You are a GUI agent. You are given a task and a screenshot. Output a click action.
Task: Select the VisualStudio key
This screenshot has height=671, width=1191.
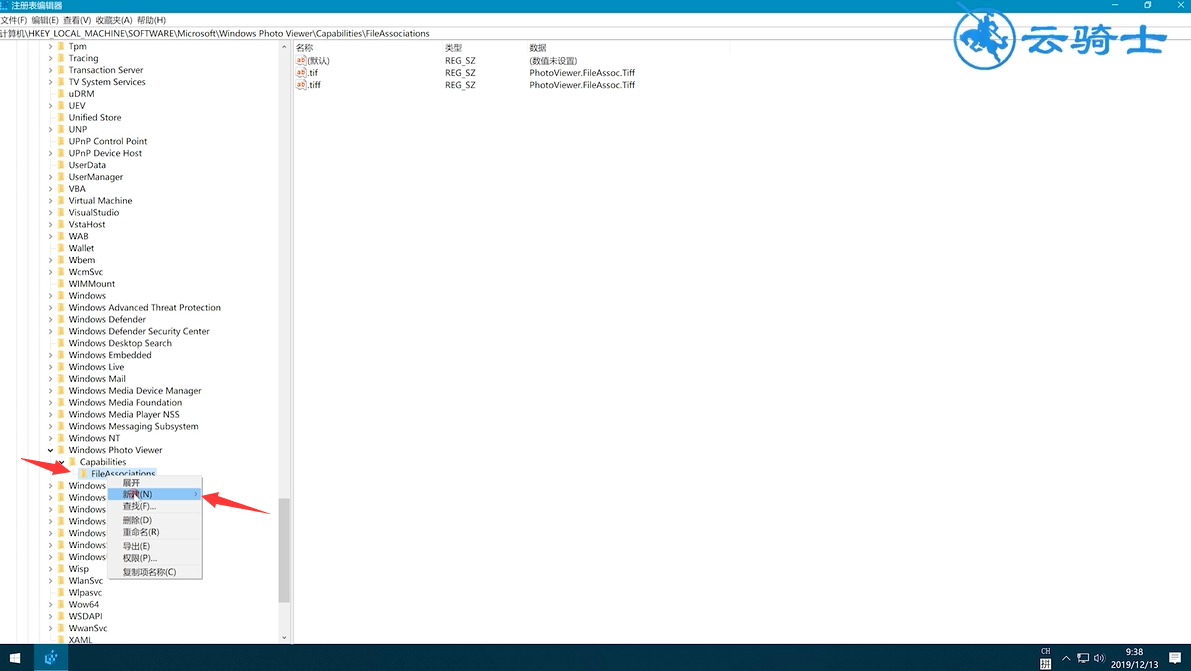[x=93, y=213]
